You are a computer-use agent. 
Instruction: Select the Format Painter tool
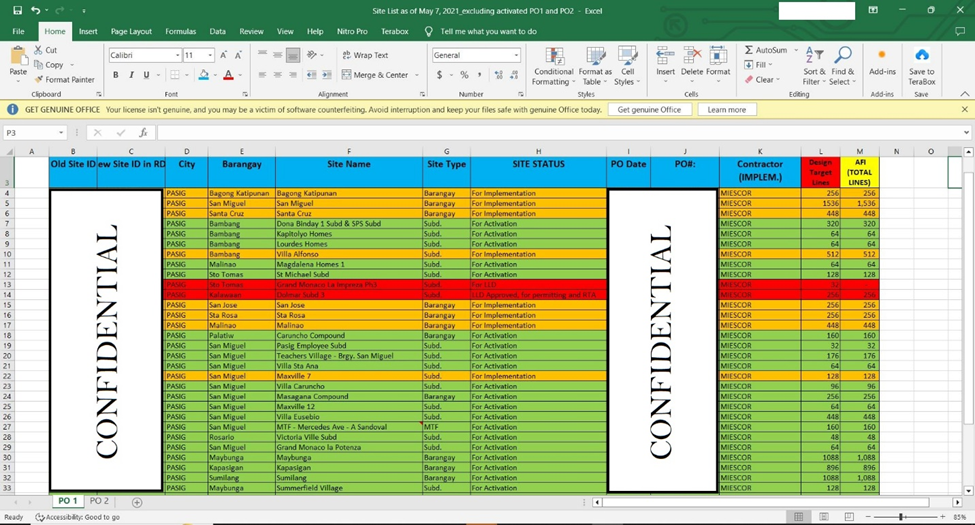65,80
